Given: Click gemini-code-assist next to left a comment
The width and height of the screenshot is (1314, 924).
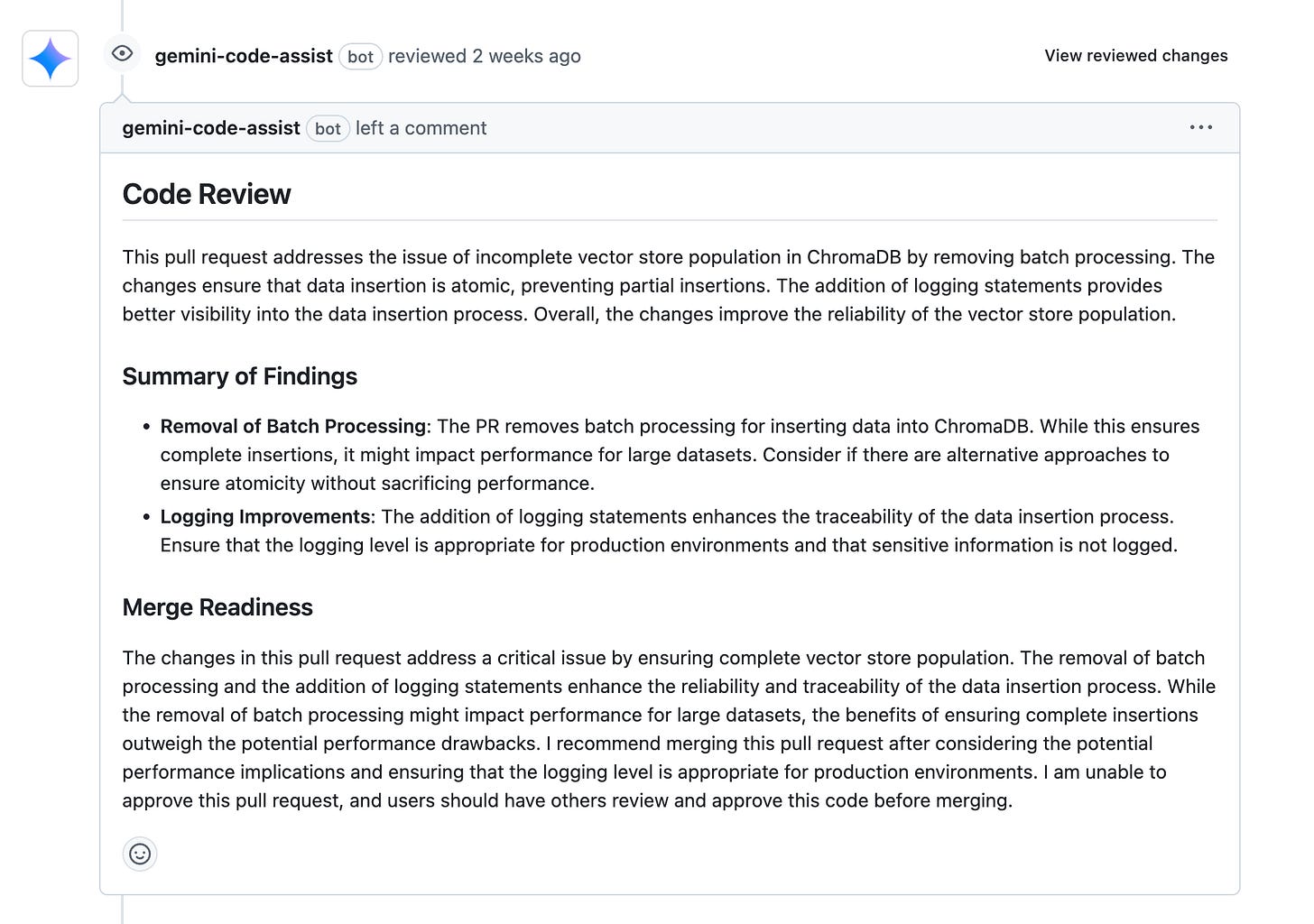Looking at the screenshot, I should pos(210,128).
